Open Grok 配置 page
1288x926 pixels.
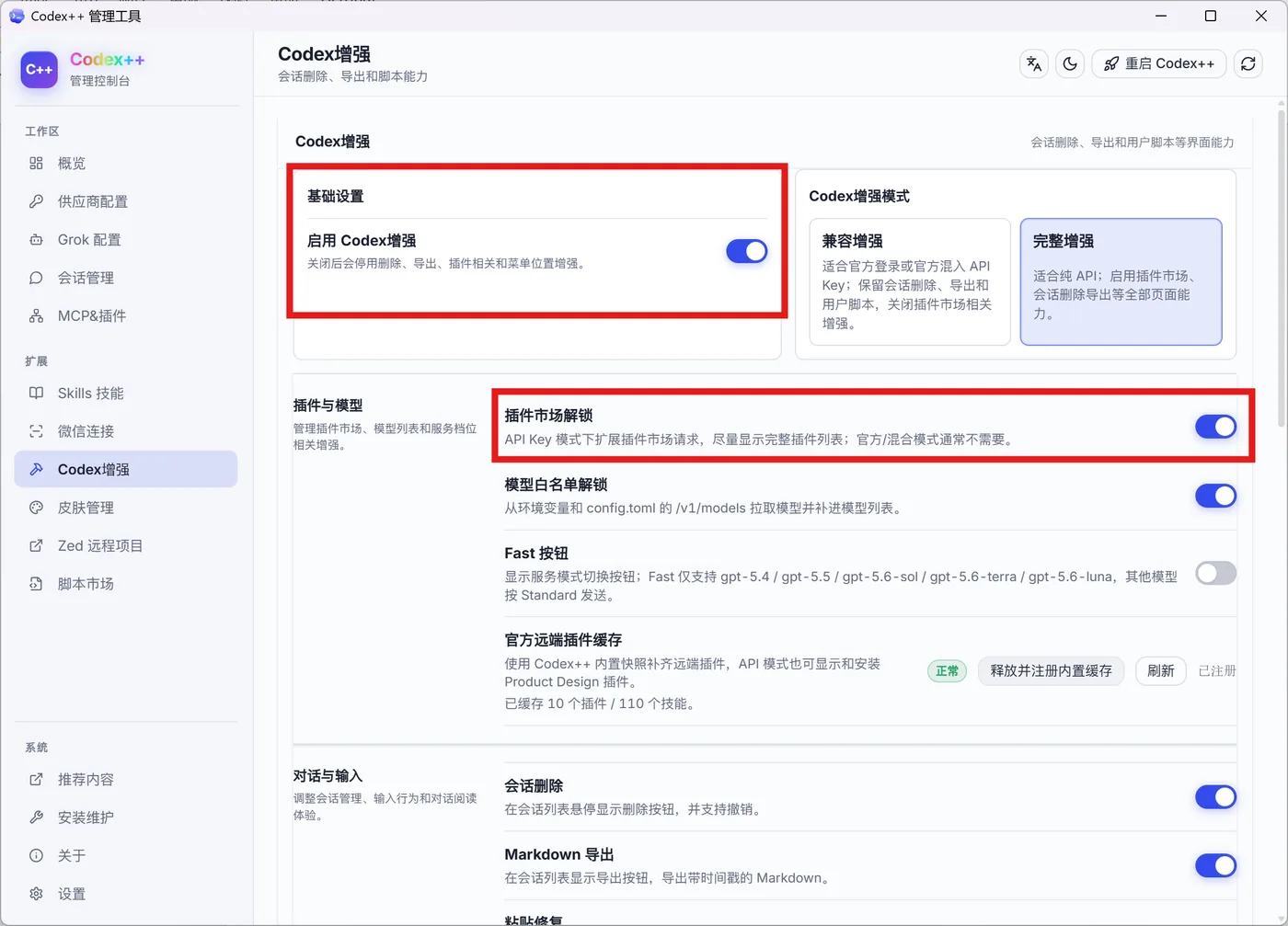[126, 239]
